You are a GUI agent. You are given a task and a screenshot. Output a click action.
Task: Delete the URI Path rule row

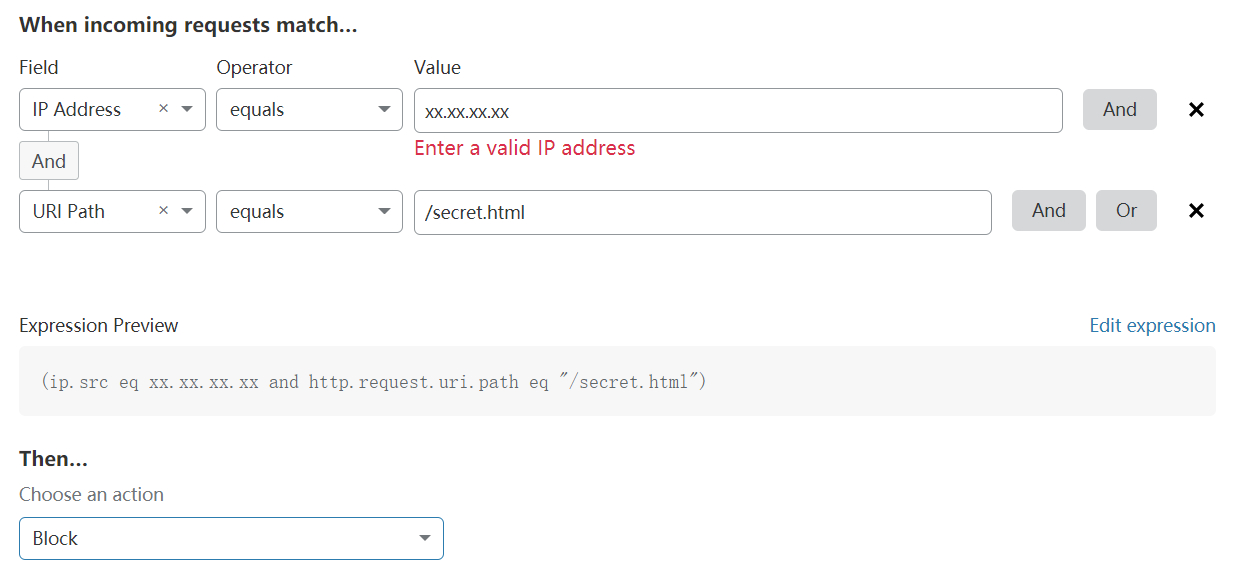coord(1196,211)
